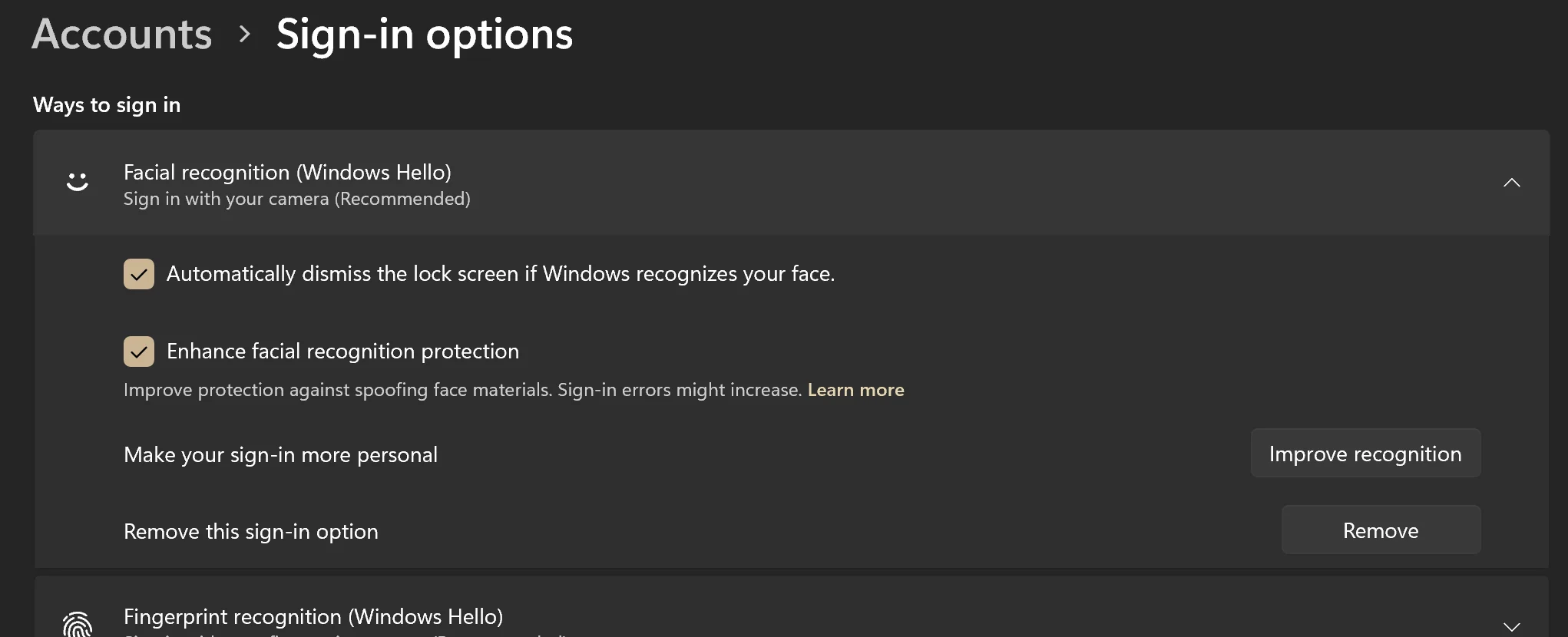Uncheck automatically dismiss the lock screen checkbox

tap(139, 274)
